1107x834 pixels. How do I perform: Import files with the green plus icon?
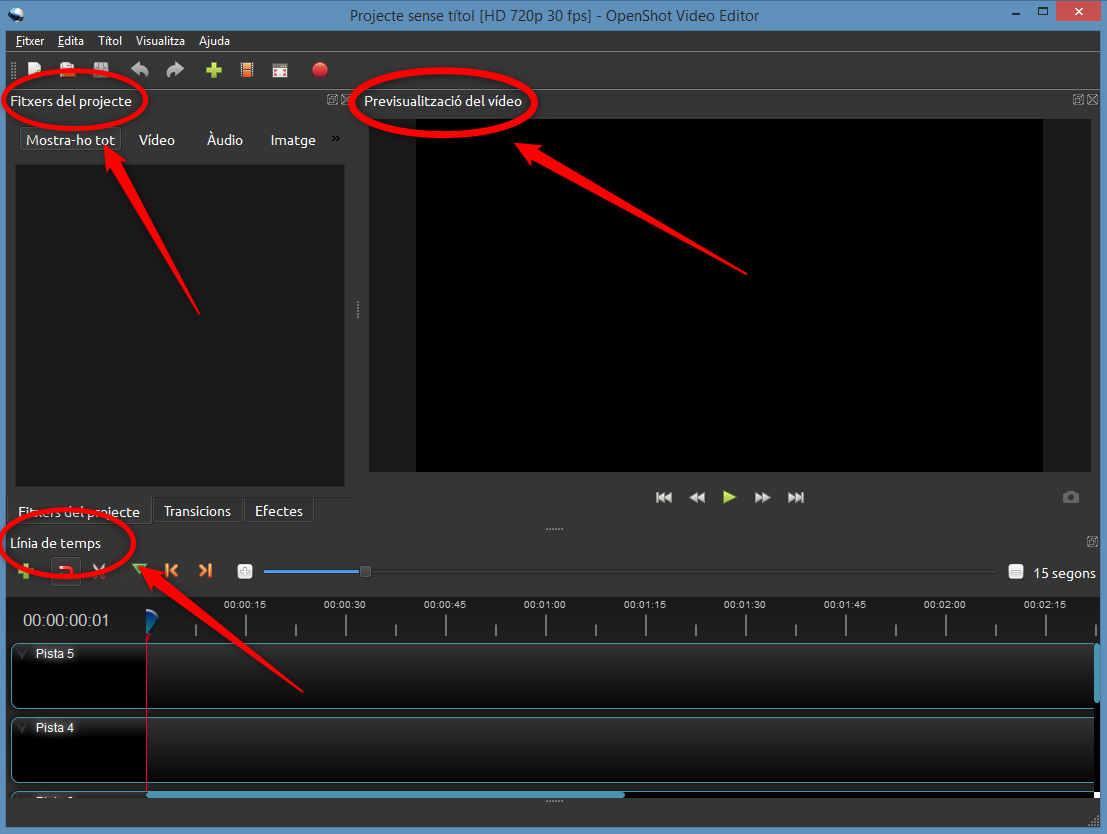pyautogui.click(x=214, y=70)
